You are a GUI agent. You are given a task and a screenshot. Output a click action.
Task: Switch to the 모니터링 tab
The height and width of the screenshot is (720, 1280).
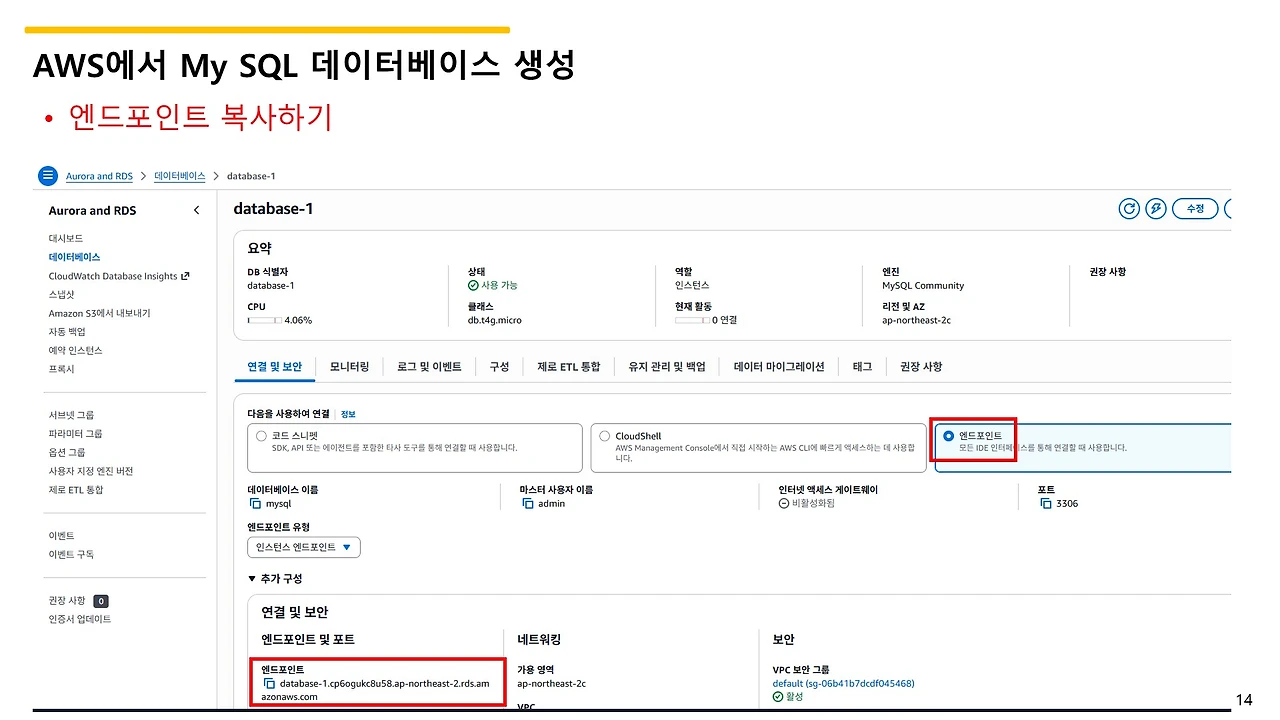pyautogui.click(x=350, y=367)
